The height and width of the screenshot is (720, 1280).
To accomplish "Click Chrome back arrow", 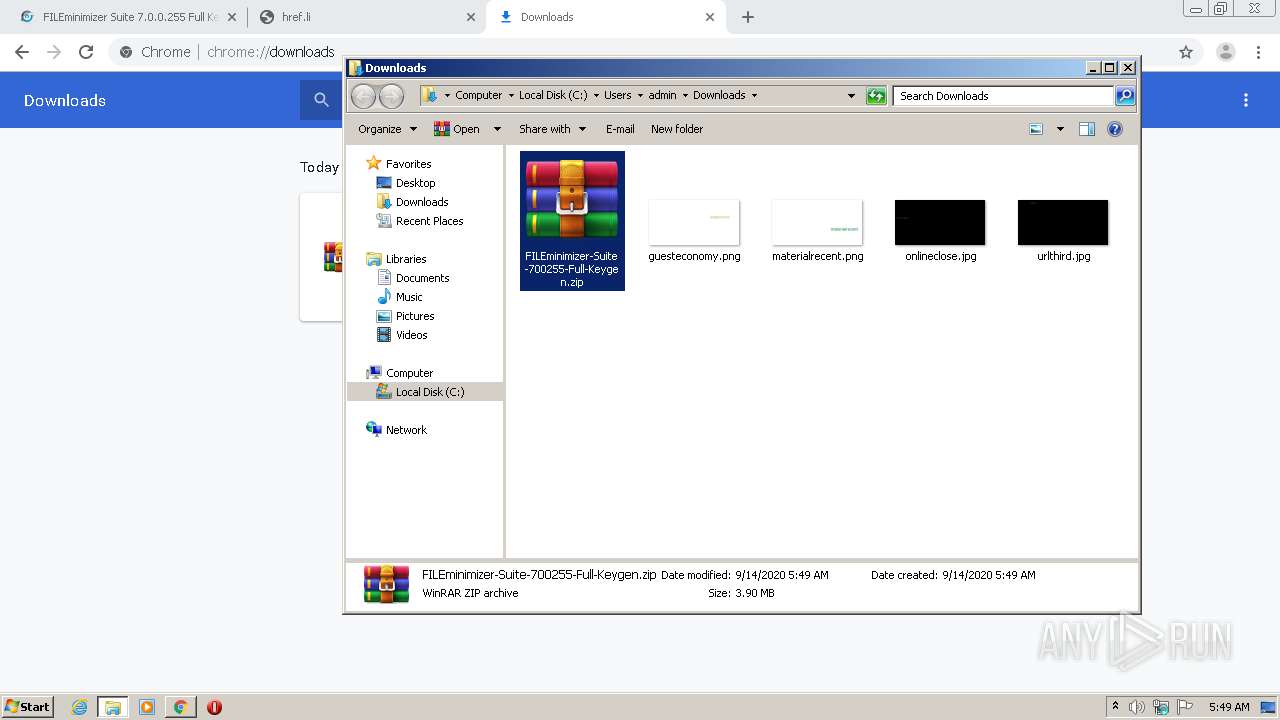I will 22,52.
